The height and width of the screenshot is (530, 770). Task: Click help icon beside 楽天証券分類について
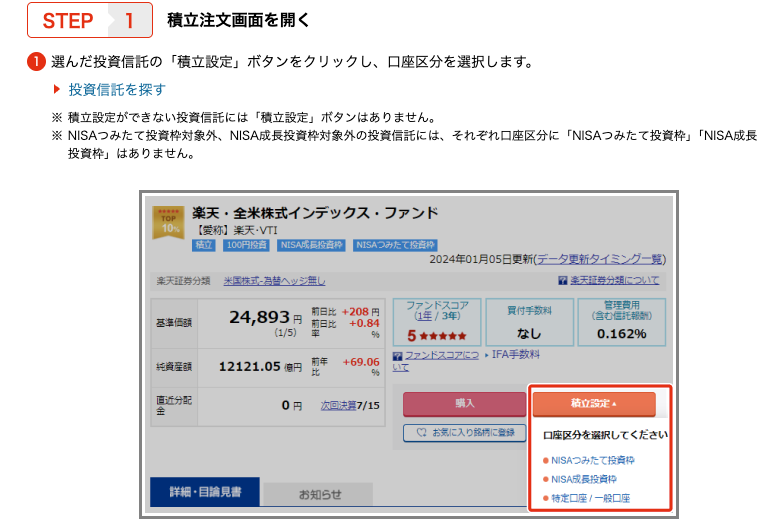point(563,280)
